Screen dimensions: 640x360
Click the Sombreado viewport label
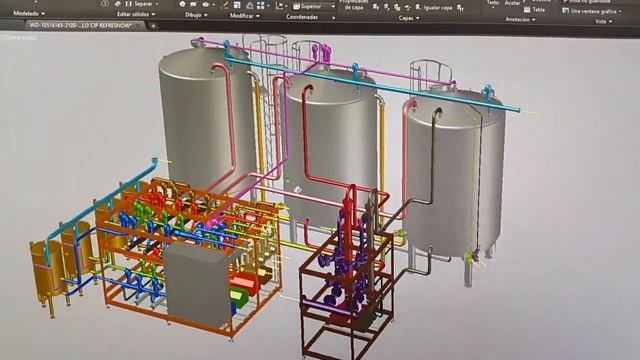(x=19, y=37)
